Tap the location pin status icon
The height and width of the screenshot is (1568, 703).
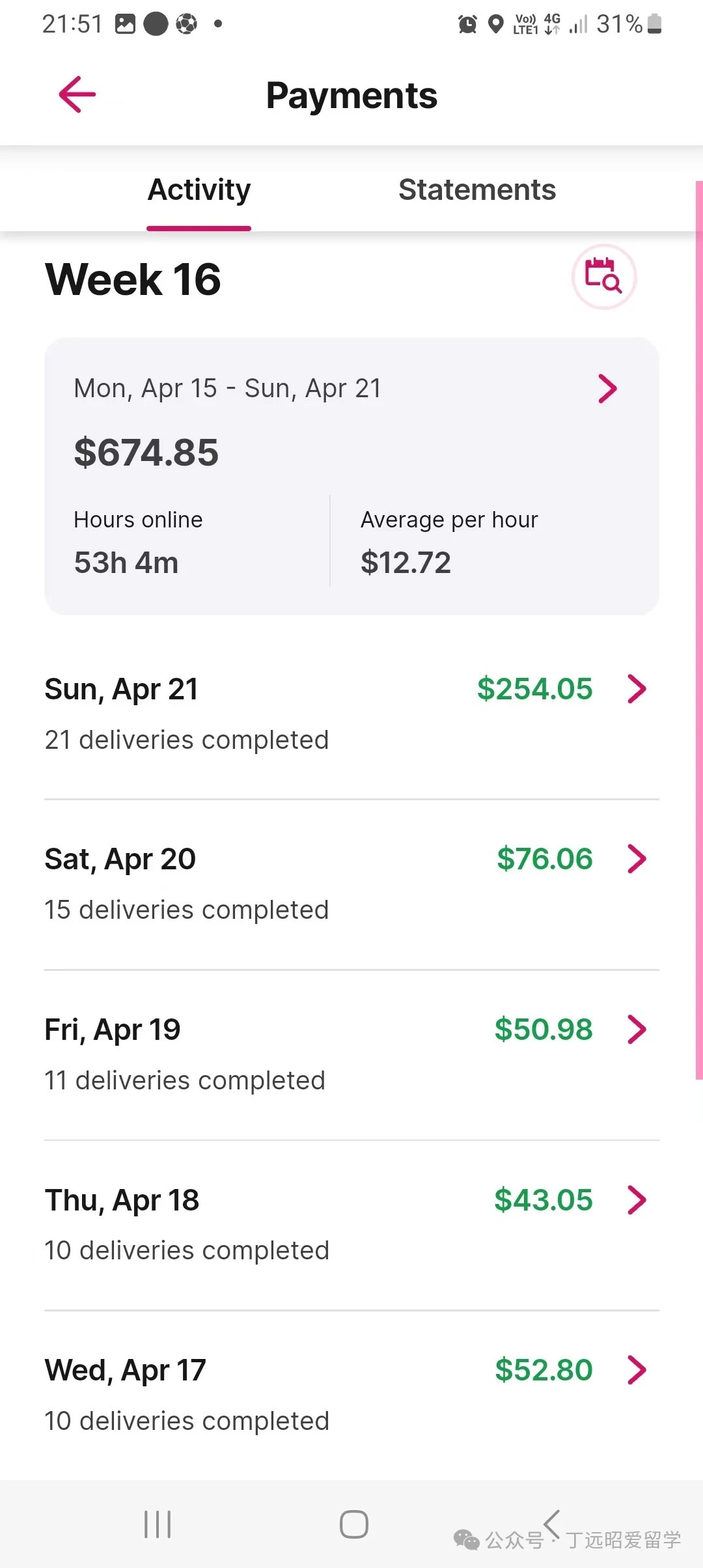(x=496, y=25)
